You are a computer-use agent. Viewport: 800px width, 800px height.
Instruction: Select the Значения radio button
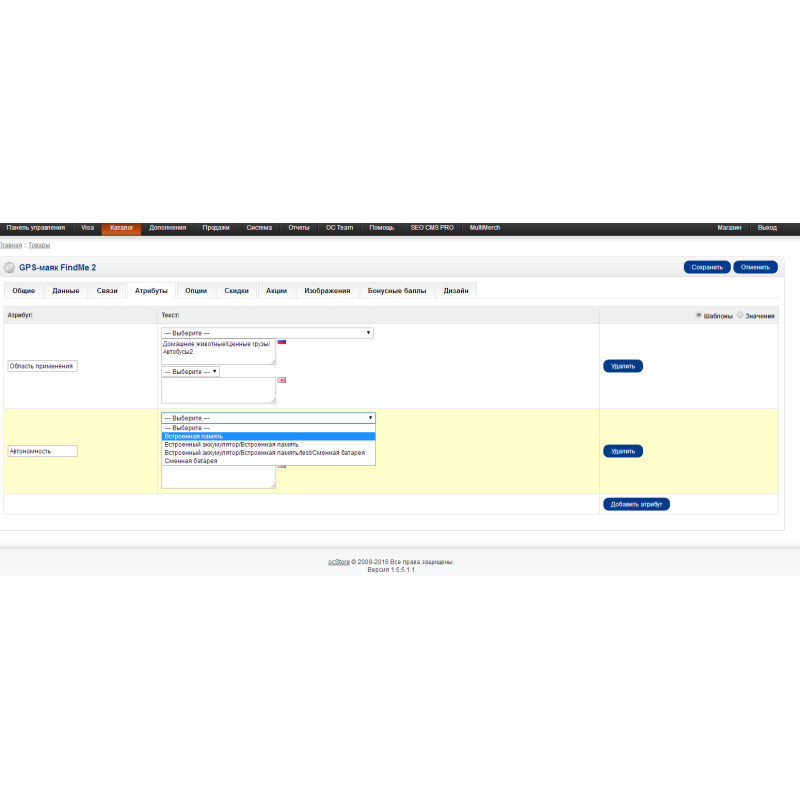click(x=740, y=315)
